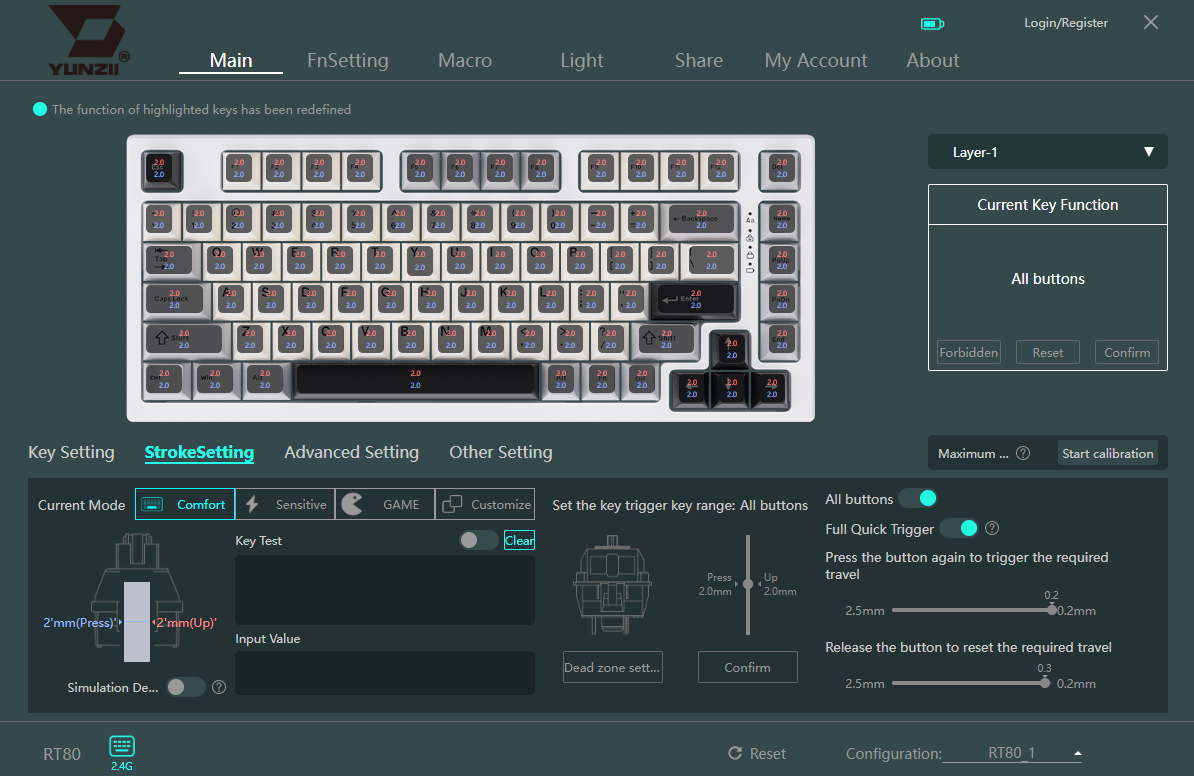
Task: Open the Maximum travel help question icon
Action: tap(1023, 453)
